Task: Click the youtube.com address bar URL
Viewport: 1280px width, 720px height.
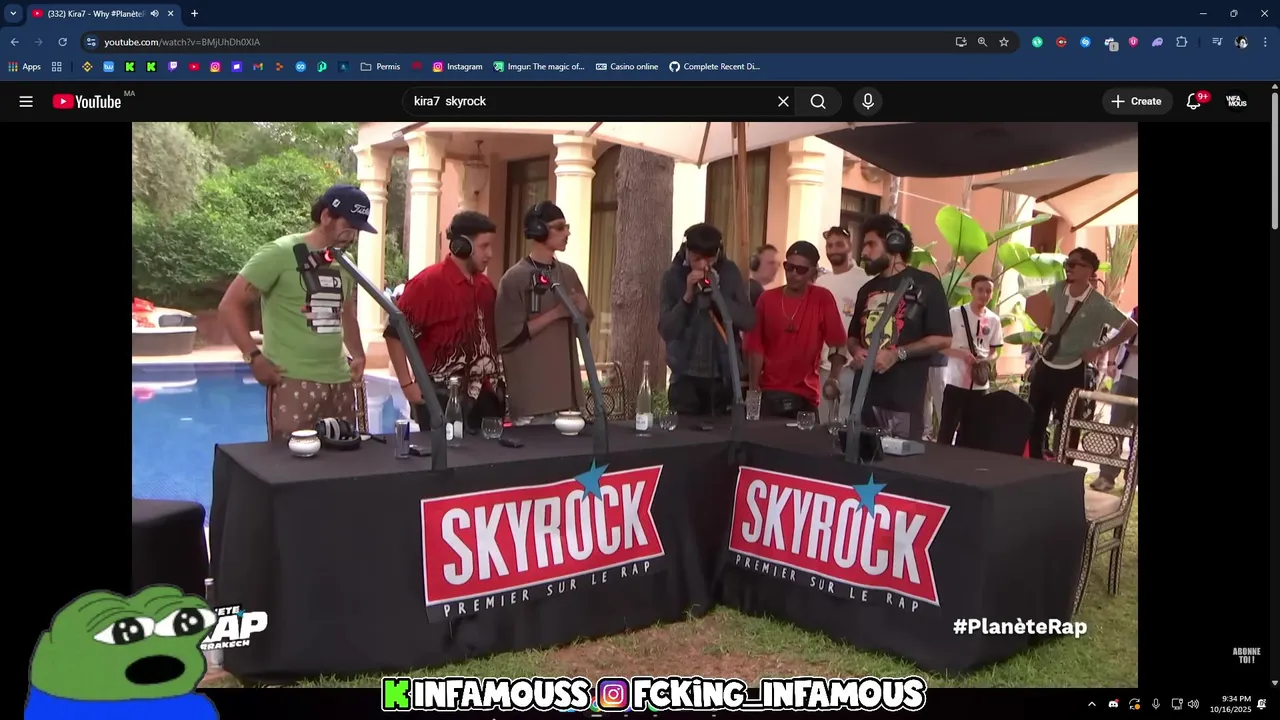Action: coord(182,42)
